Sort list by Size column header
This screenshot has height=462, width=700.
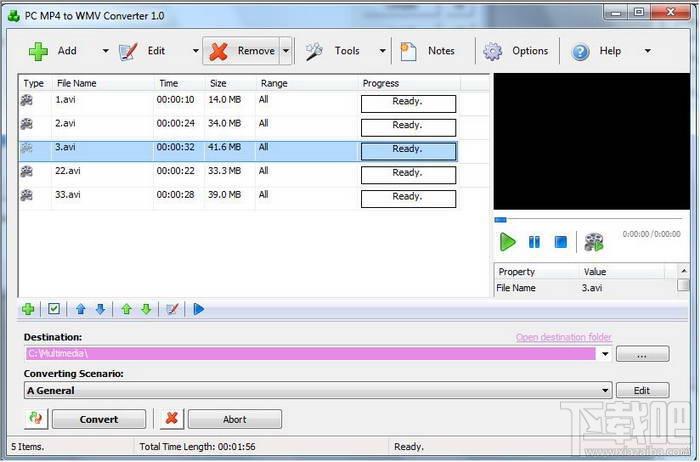230,83
